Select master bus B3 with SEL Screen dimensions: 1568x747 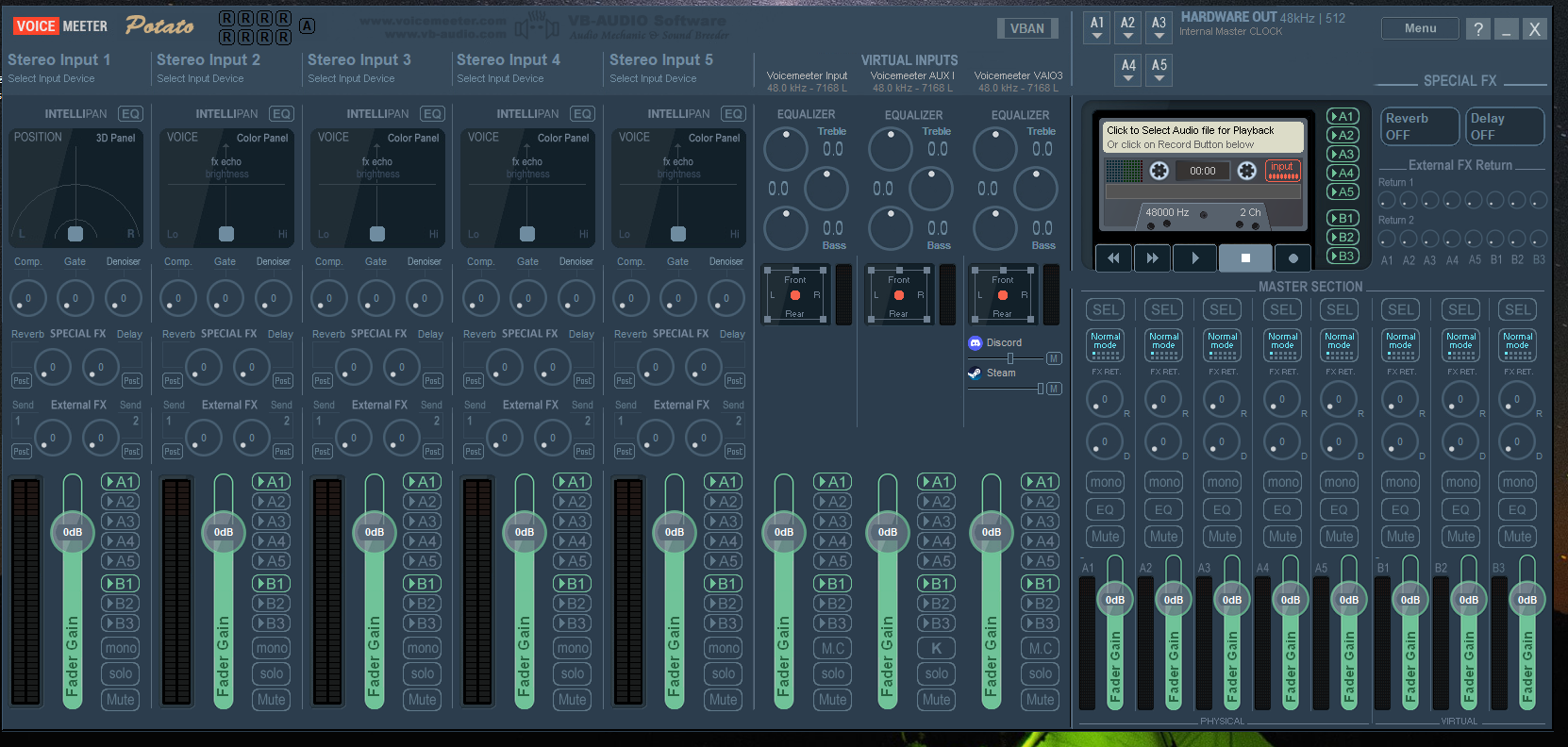(x=1517, y=309)
